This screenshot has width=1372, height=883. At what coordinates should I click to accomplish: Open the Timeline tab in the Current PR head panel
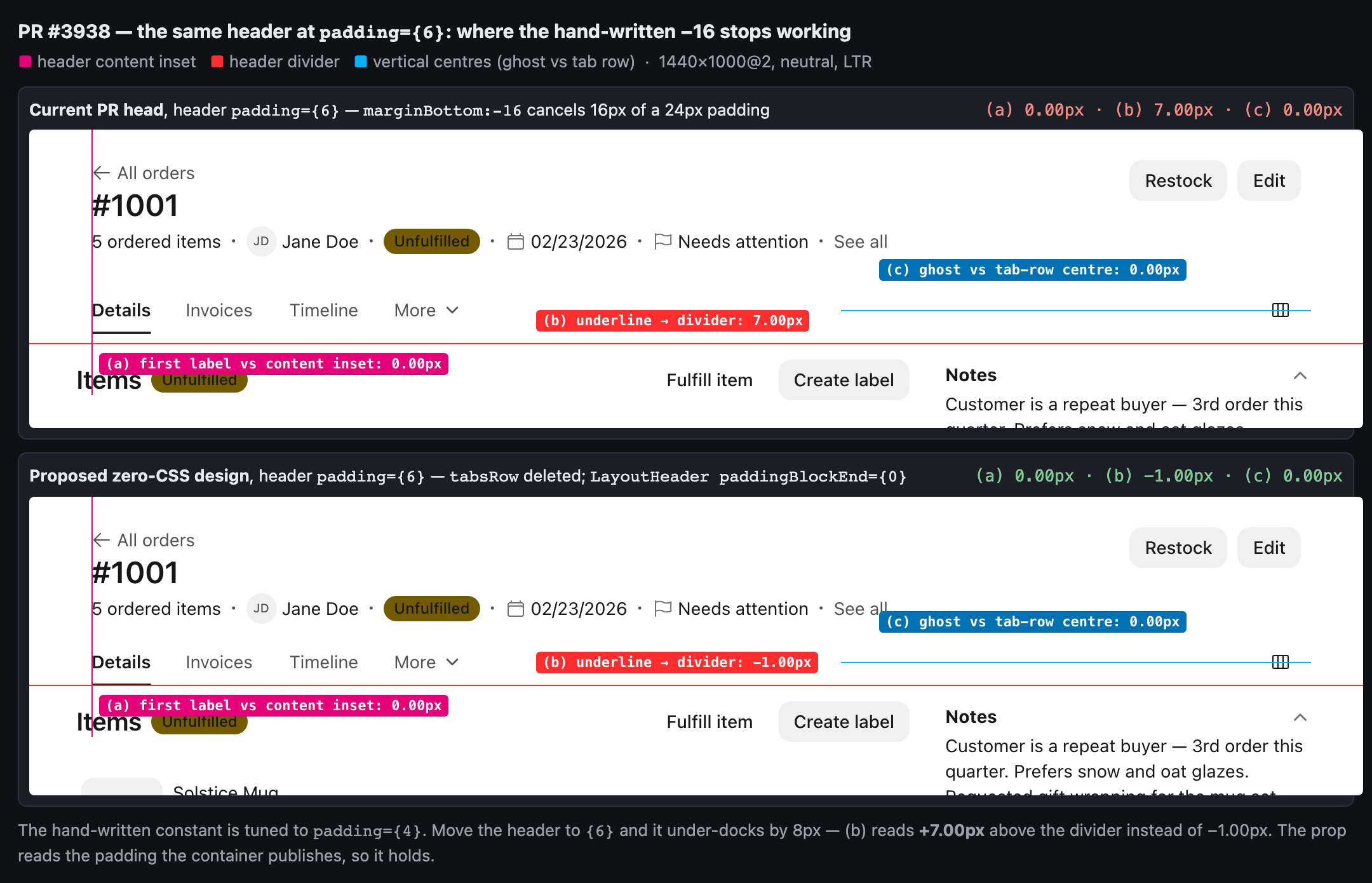324,311
